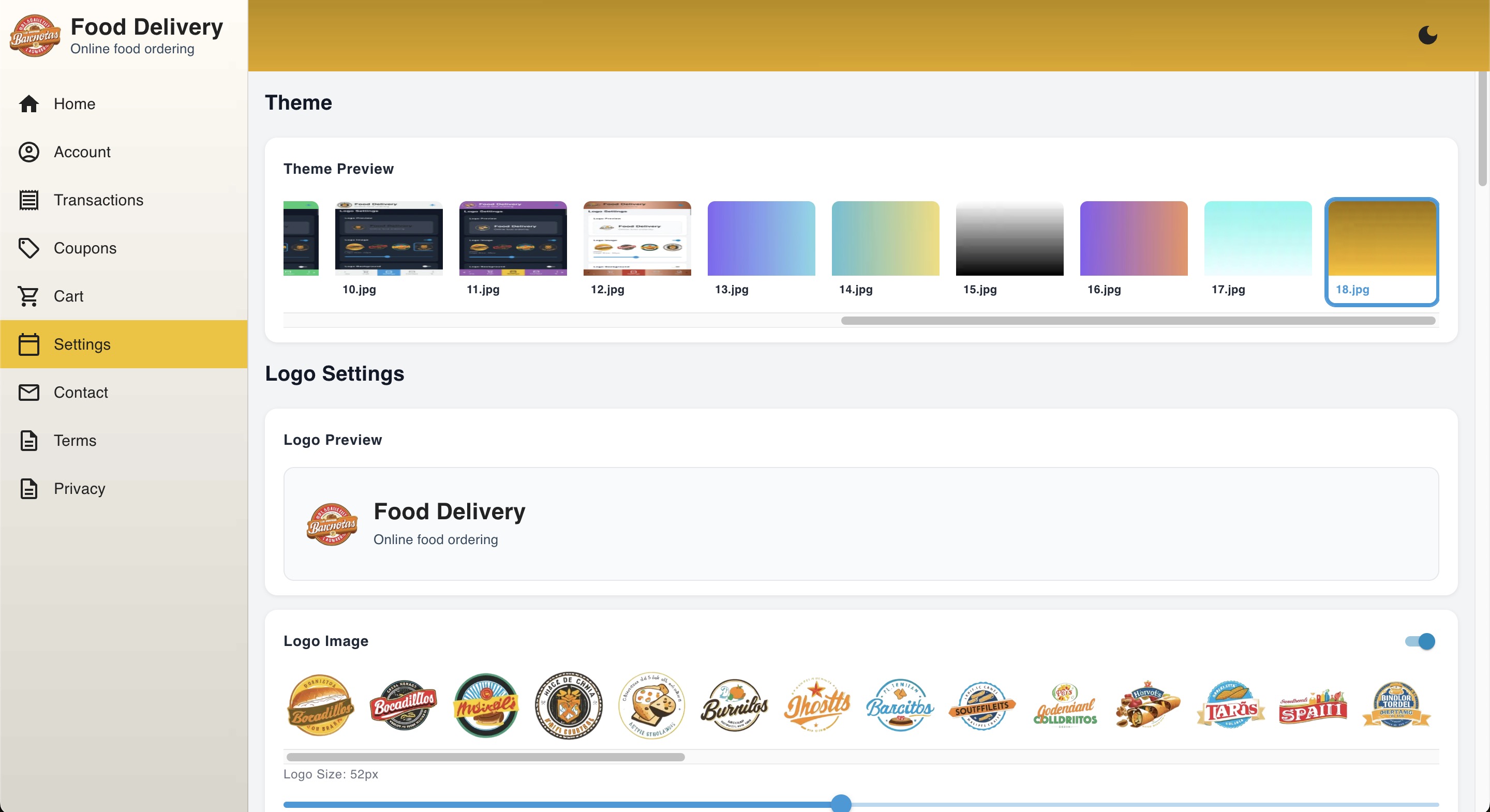Pick the SOUTFFILEITS badge logo
1490x812 pixels.
(981, 705)
